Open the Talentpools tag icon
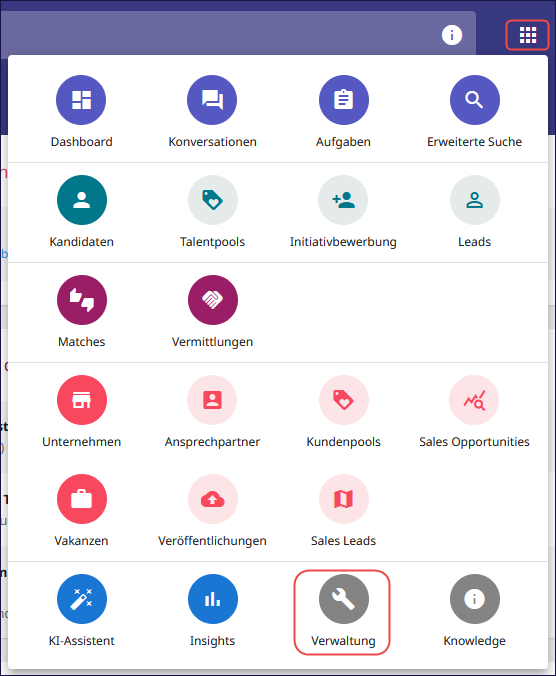556x676 pixels. click(212, 200)
